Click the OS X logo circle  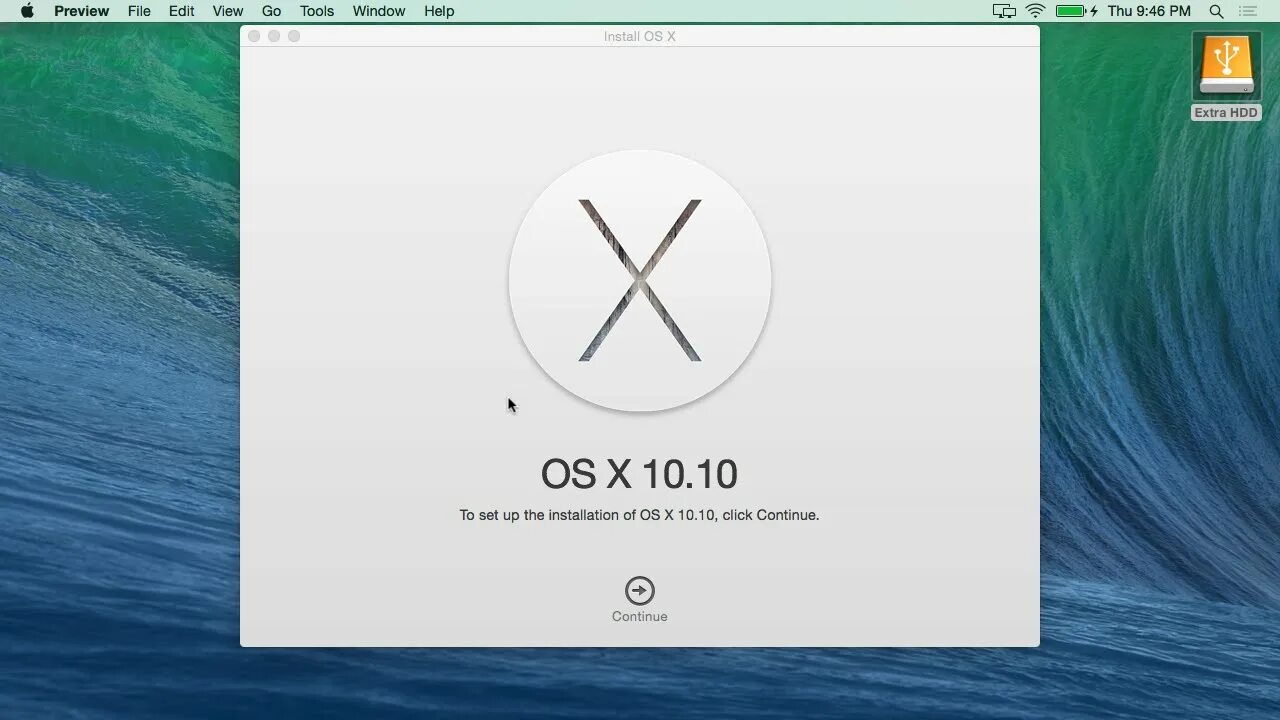pos(640,281)
